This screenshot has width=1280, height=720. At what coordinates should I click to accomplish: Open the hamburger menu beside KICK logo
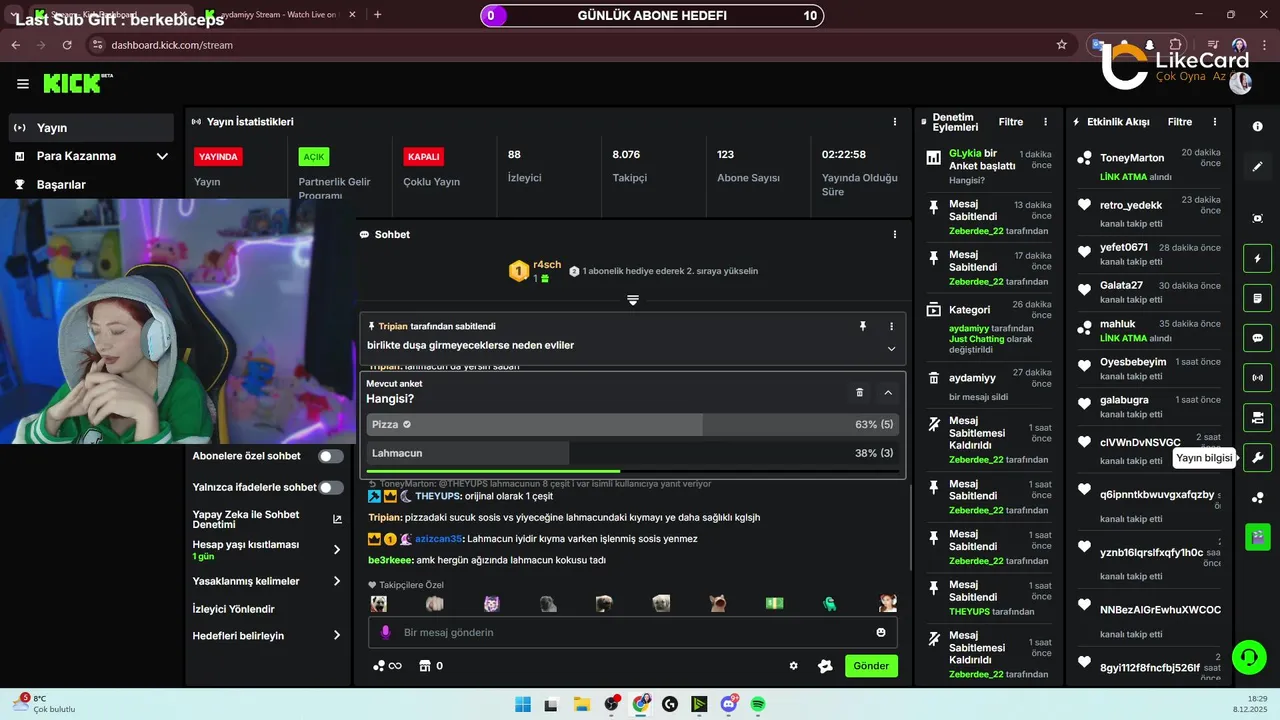(23, 84)
